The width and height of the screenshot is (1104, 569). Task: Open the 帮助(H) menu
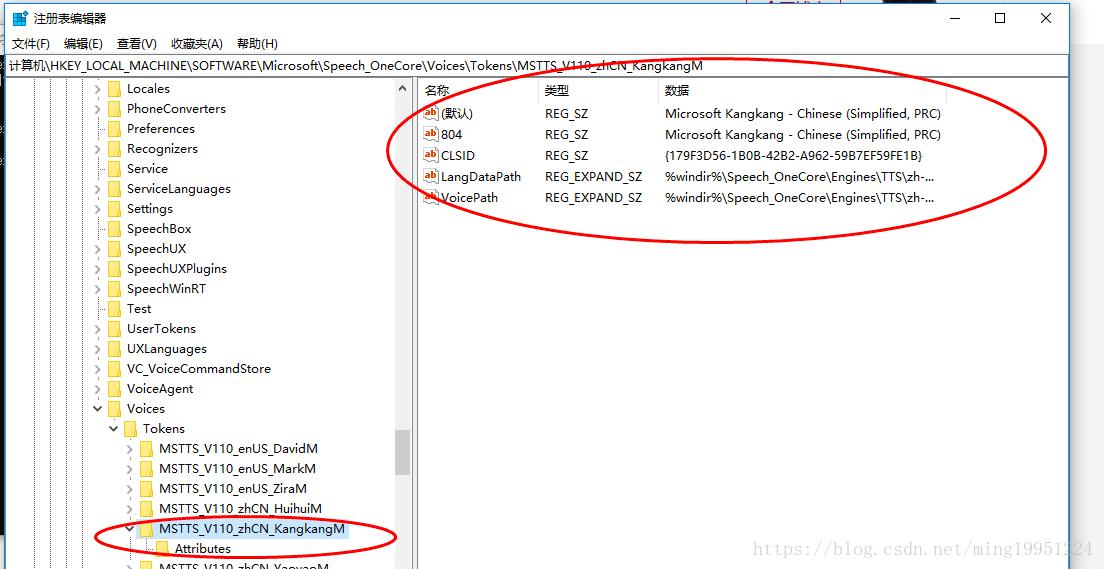(257, 44)
